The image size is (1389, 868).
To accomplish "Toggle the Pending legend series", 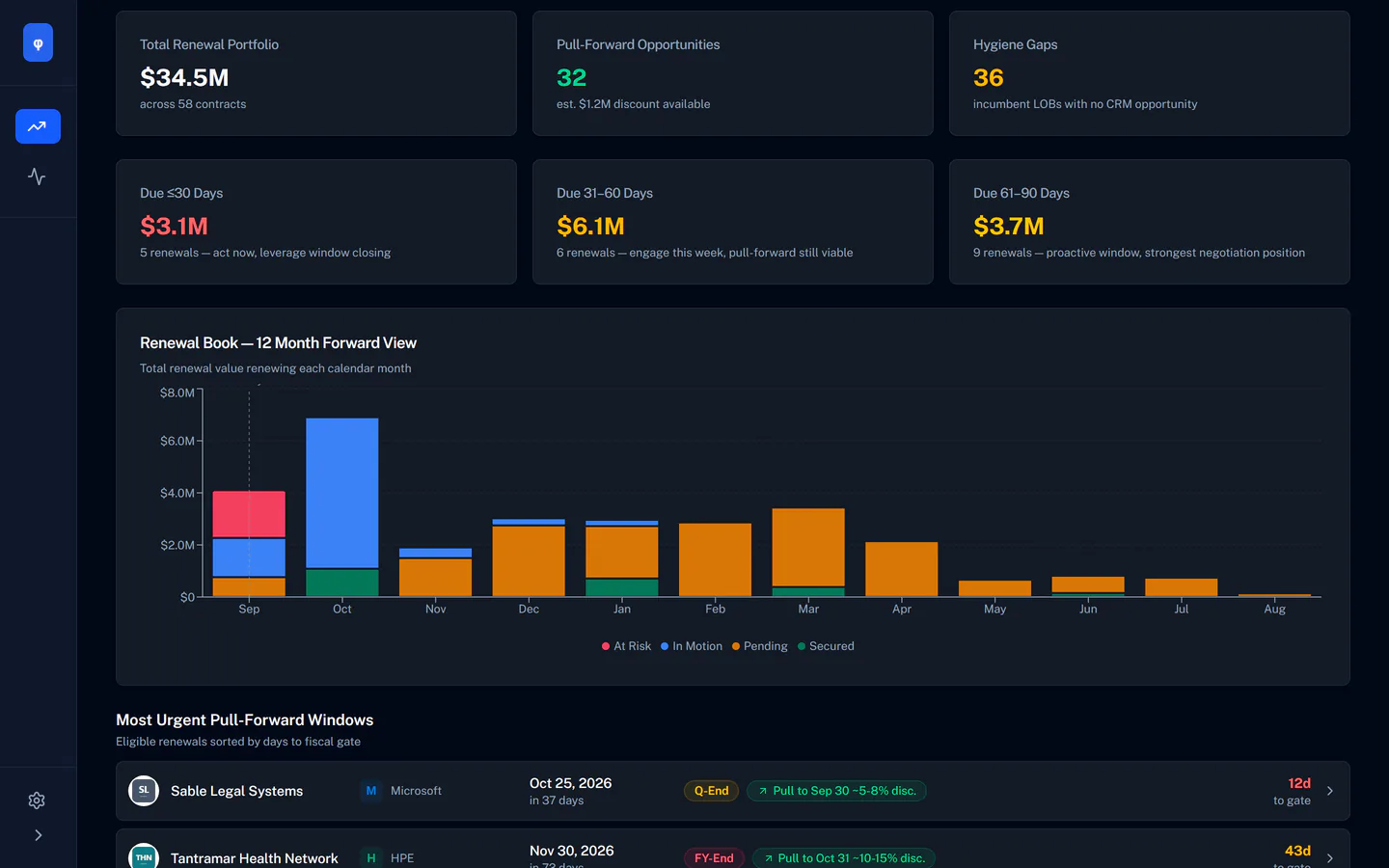I will pos(760,646).
